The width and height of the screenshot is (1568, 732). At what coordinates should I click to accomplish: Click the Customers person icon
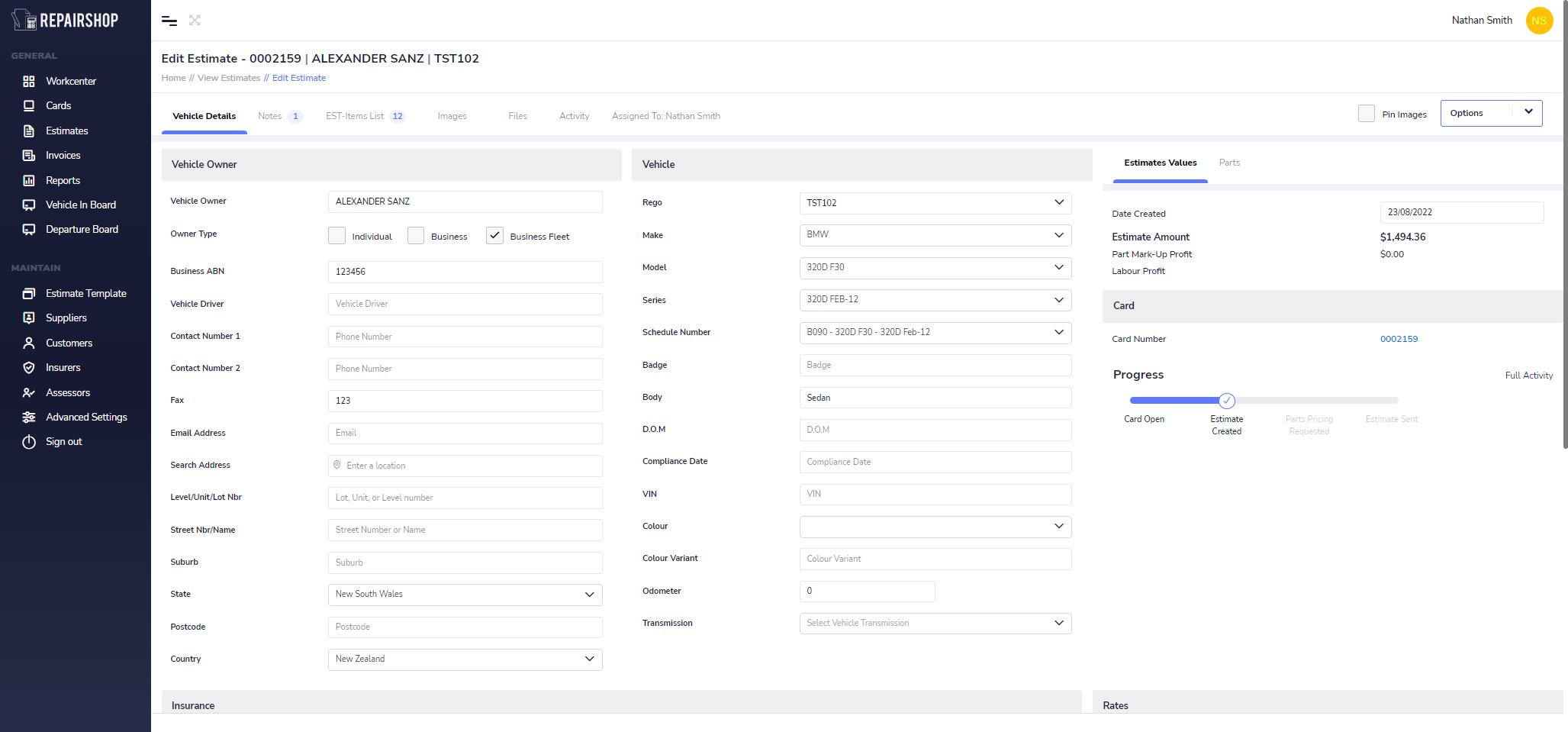pyautogui.click(x=29, y=343)
